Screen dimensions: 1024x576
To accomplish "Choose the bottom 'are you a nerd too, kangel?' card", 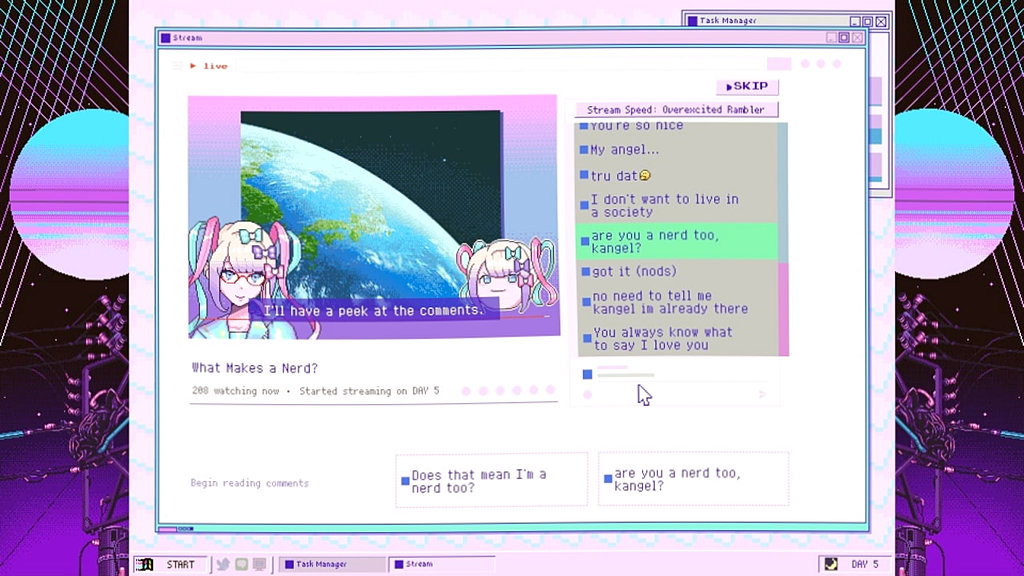I will coord(694,479).
